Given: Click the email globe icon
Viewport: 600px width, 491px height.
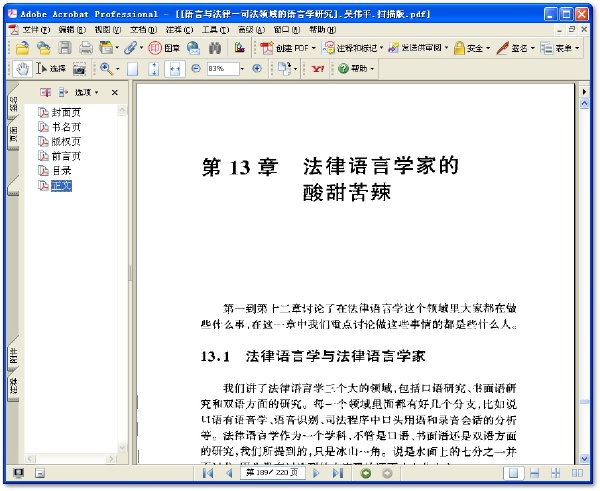Looking at the screenshot, I should click(194, 48).
